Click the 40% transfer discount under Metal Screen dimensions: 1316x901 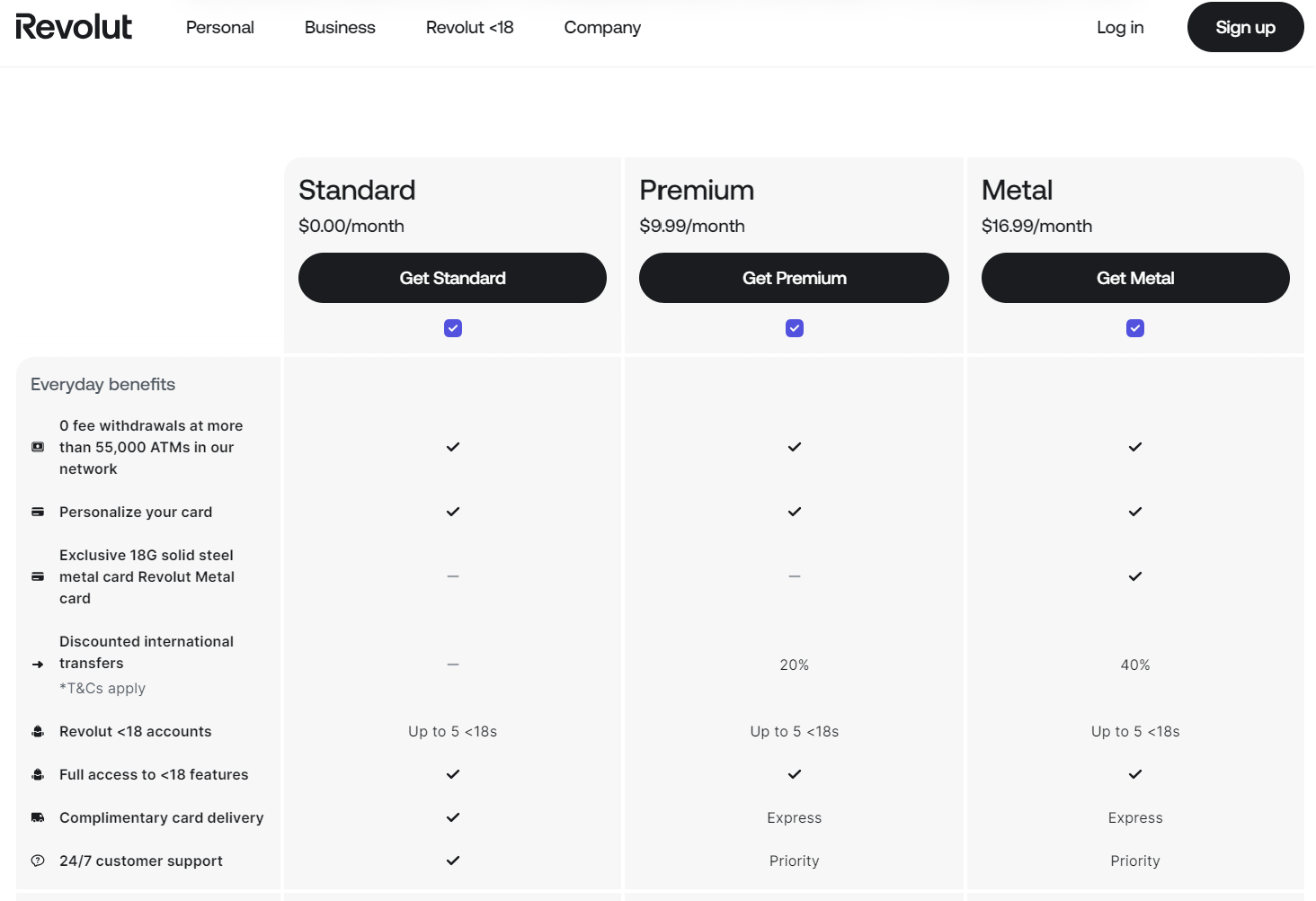click(x=1135, y=665)
